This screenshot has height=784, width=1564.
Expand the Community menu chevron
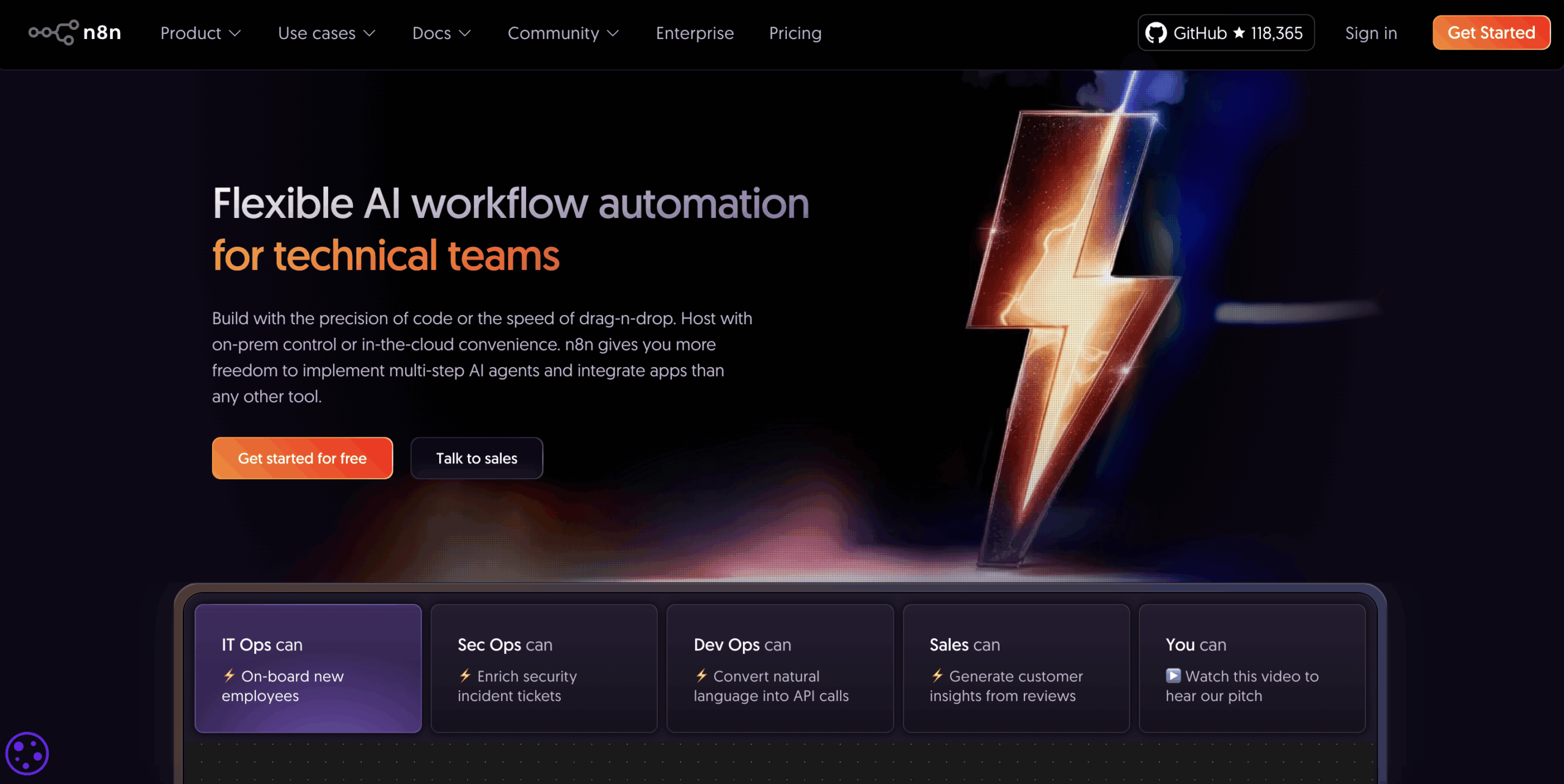point(613,33)
